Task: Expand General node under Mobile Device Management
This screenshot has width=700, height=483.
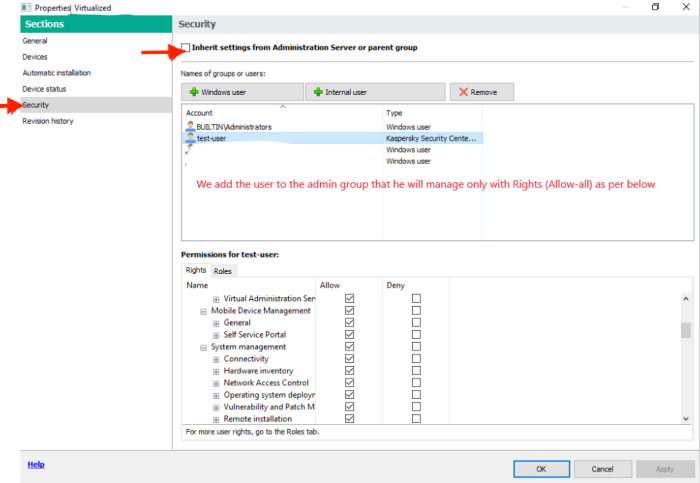Action: point(216,323)
